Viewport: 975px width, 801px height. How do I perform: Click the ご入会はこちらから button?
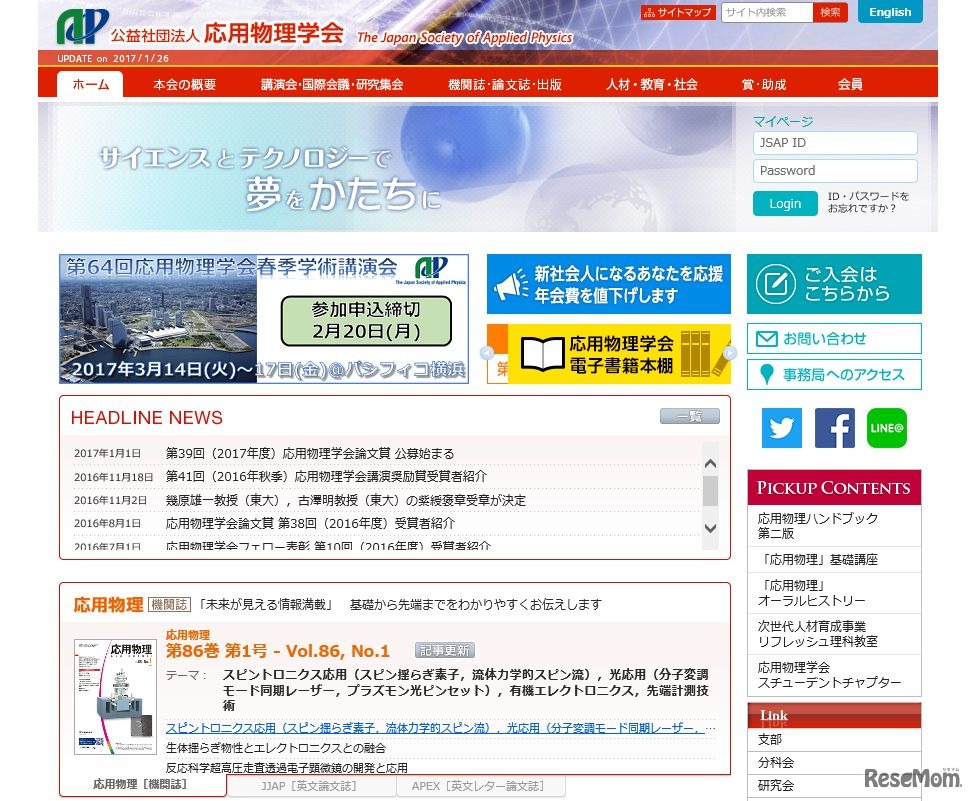click(x=834, y=284)
